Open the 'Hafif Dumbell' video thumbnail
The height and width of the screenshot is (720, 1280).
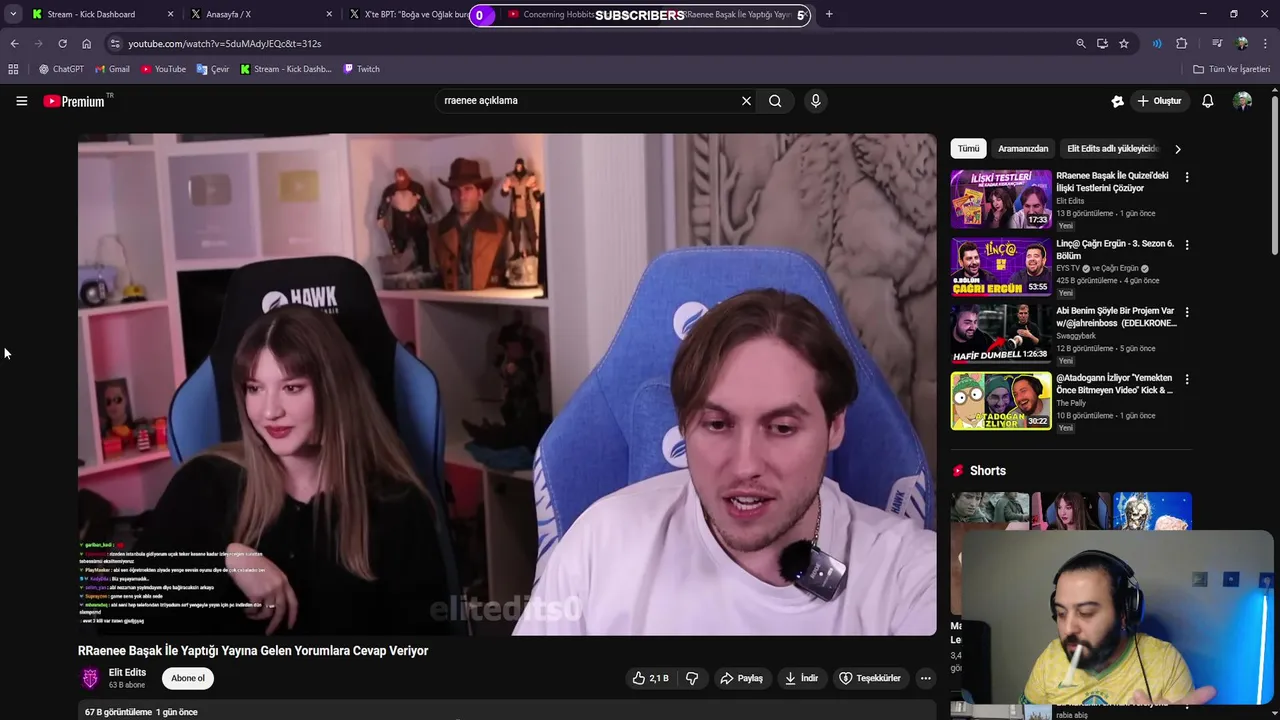(1001, 333)
